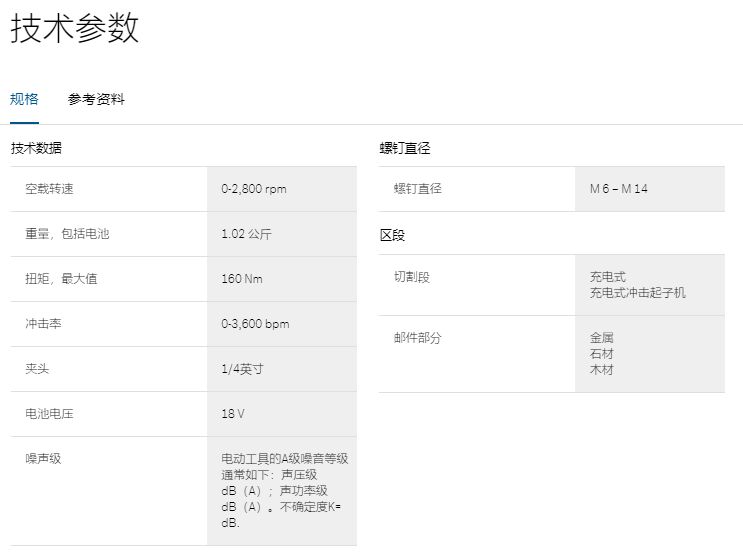Screen dimensions: 743x553
Task: Click the 邮件部分 row label
Action: [x=417, y=338]
